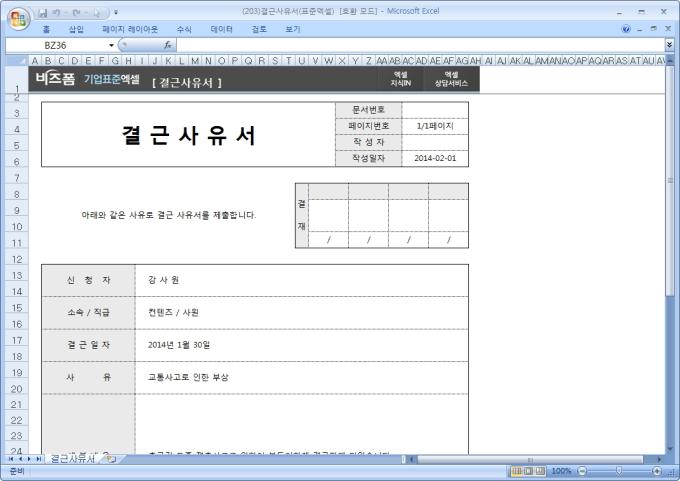The width and height of the screenshot is (680, 481).
Task: Click the zoom slider handle
Action: (619, 471)
